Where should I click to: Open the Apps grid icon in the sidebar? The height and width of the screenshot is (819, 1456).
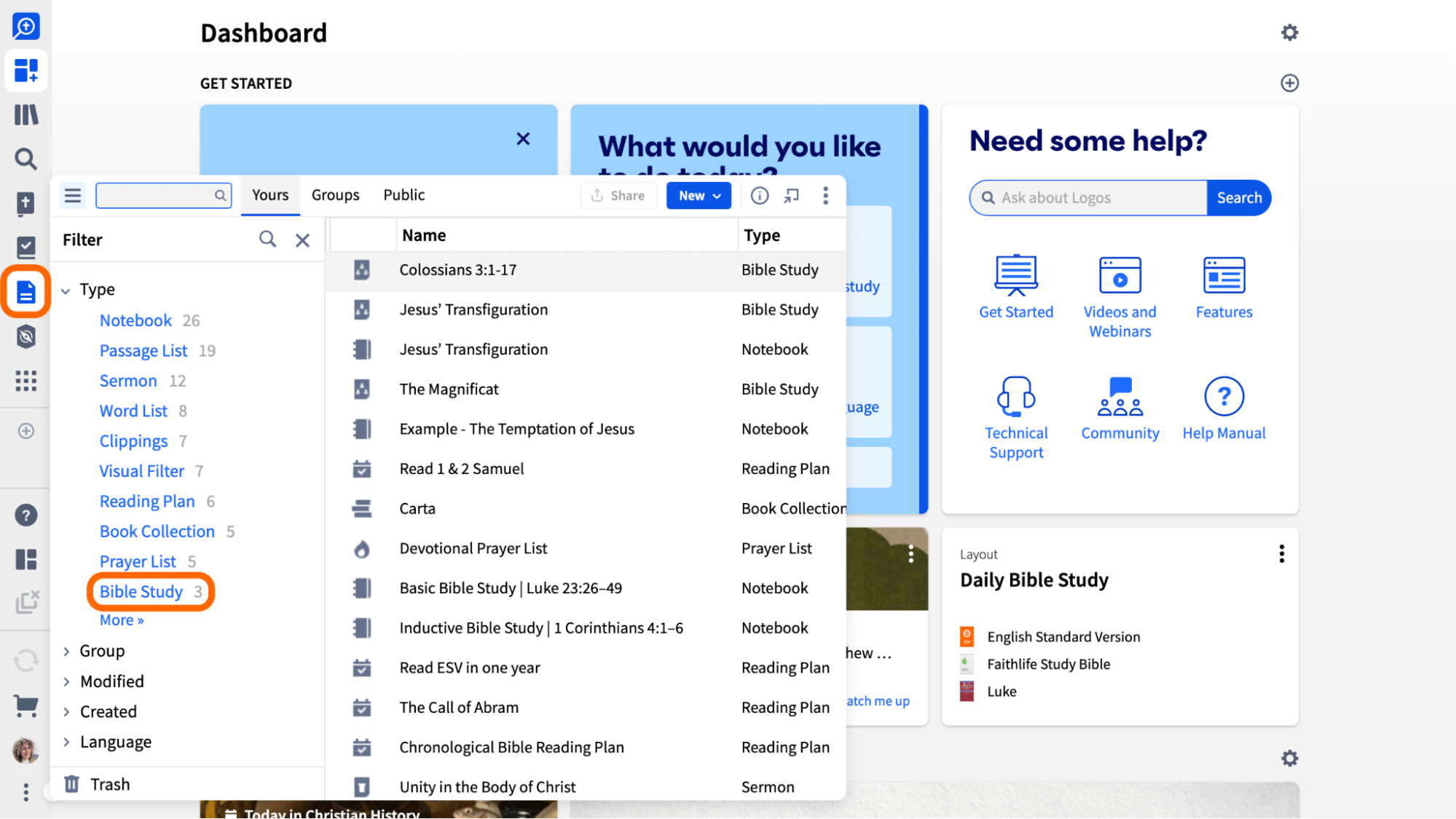click(26, 381)
